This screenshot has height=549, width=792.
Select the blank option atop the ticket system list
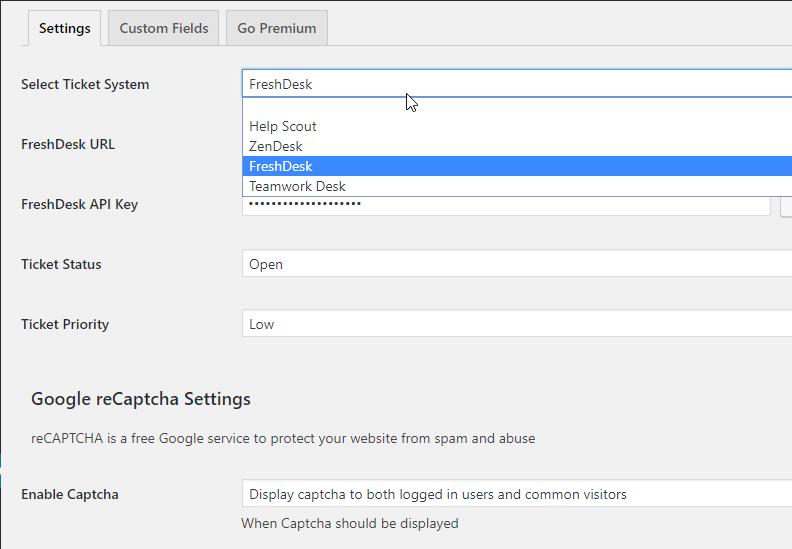tap(517, 107)
